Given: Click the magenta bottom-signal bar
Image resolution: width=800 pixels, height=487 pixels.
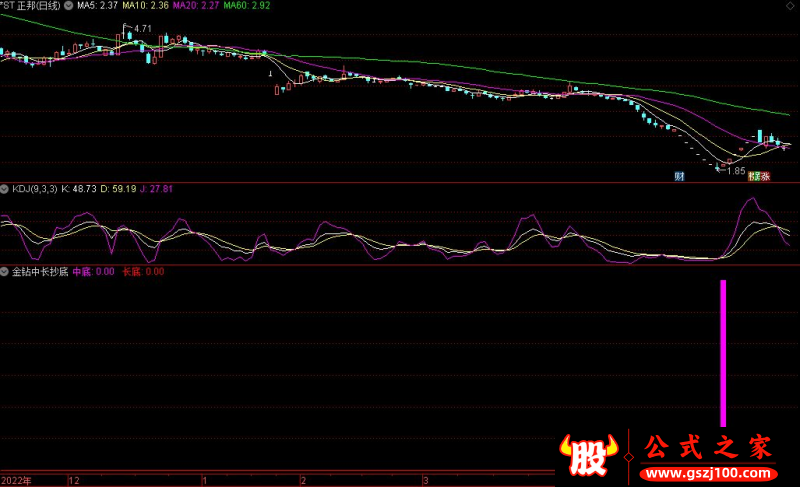Looking at the screenshot, I should click(x=723, y=353).
